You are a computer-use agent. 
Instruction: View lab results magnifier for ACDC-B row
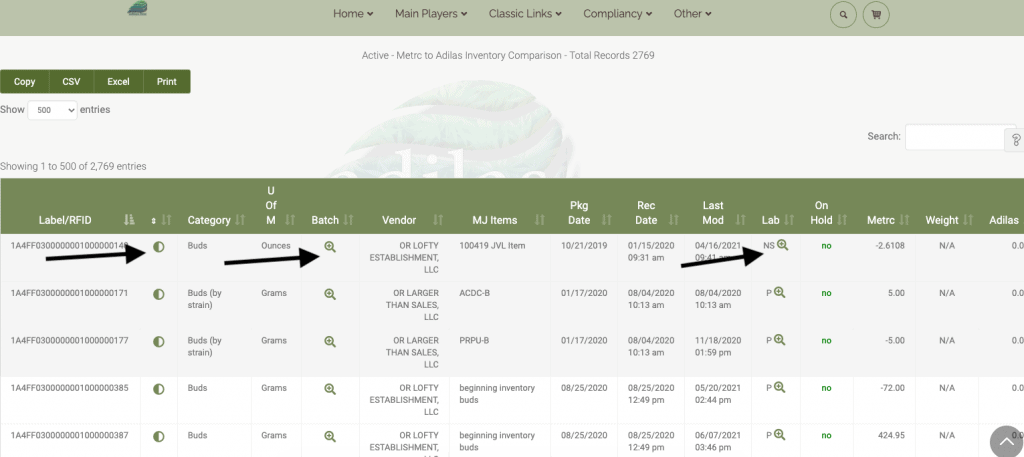[x=779, y=292]
